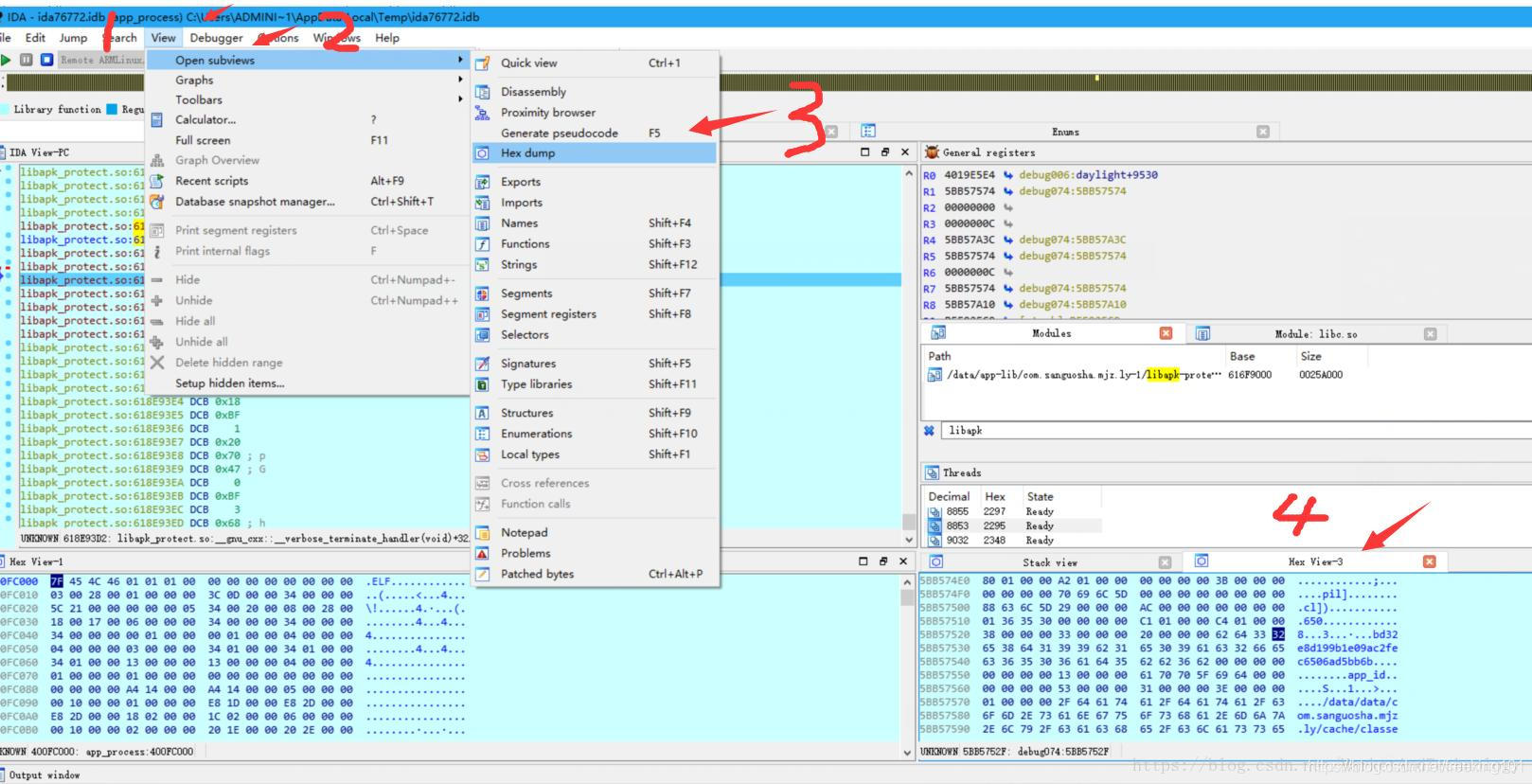Image resolution: width=1532 pixels, height=784 pixels.
Task: Select thread 9032 row
Action: (x=1013, y=541)
